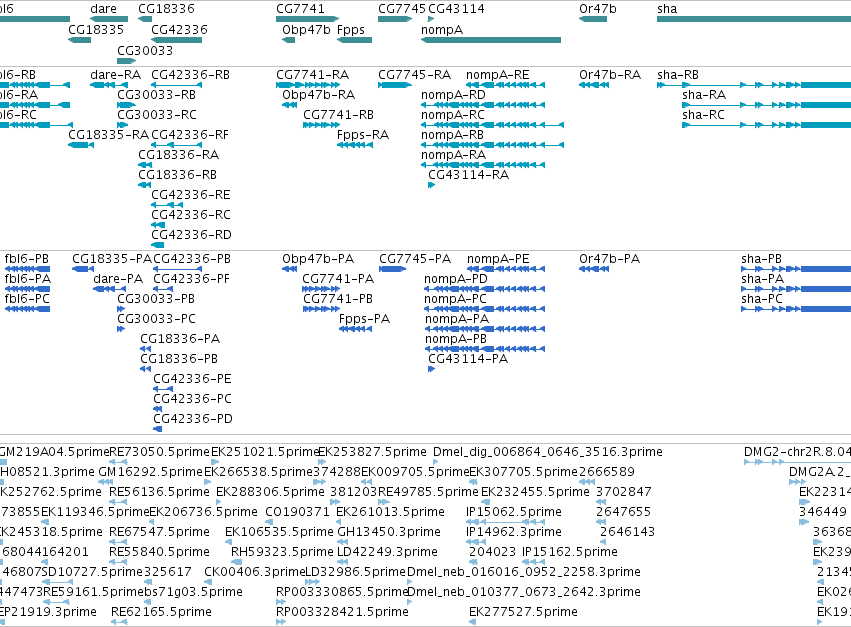Click the sha-RA transcript
The width and height of the screenshot is (851, 627).
coord(766,105)
